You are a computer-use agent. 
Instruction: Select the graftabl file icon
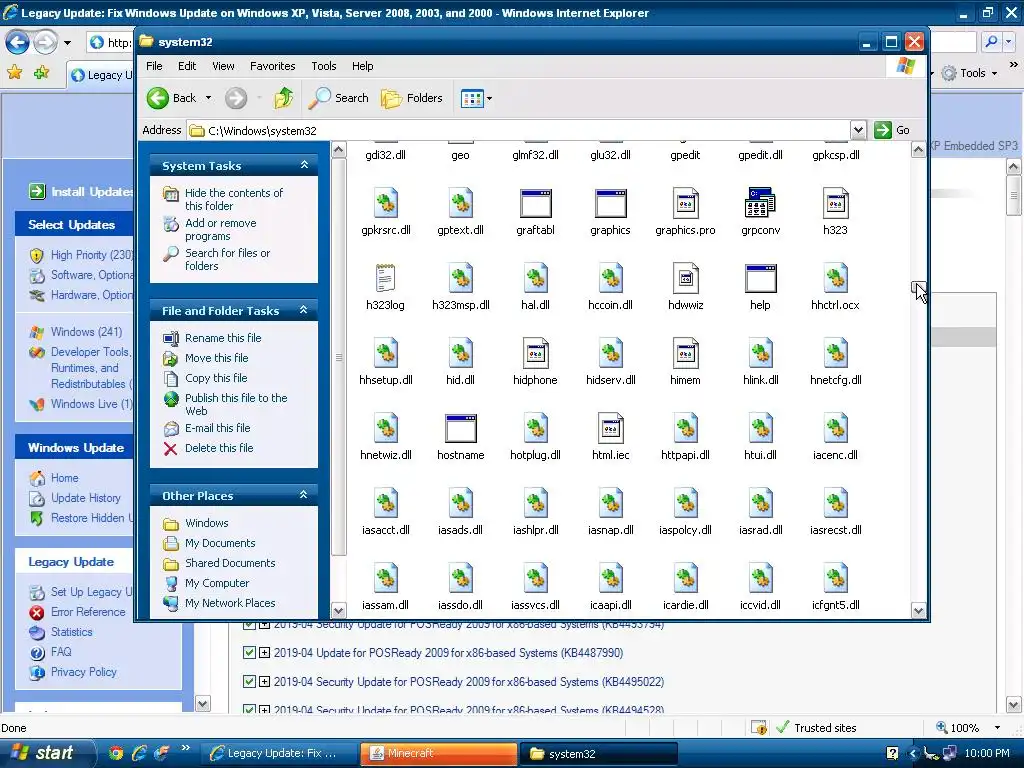pos(536,203)
